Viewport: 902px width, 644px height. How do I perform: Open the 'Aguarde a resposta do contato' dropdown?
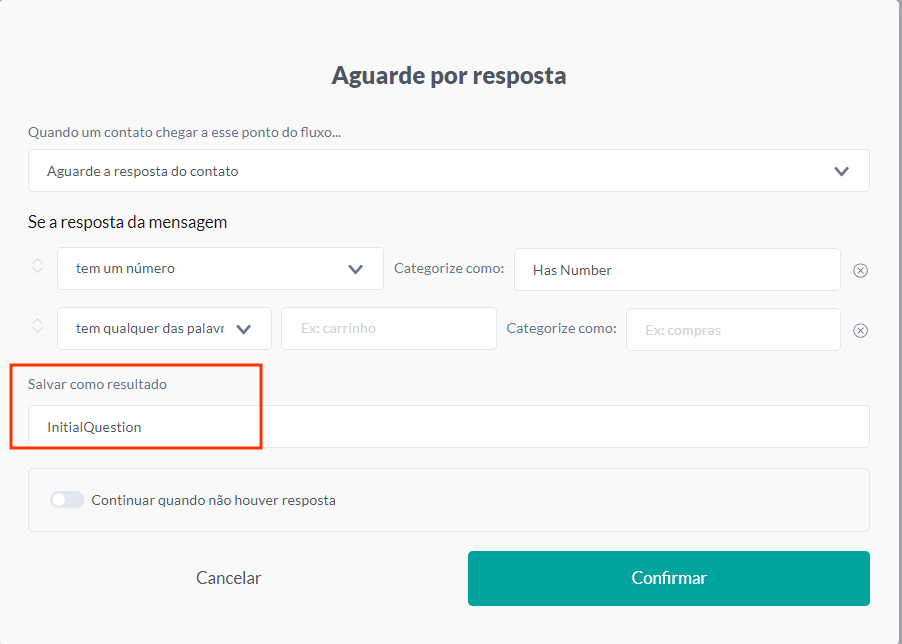448,170
